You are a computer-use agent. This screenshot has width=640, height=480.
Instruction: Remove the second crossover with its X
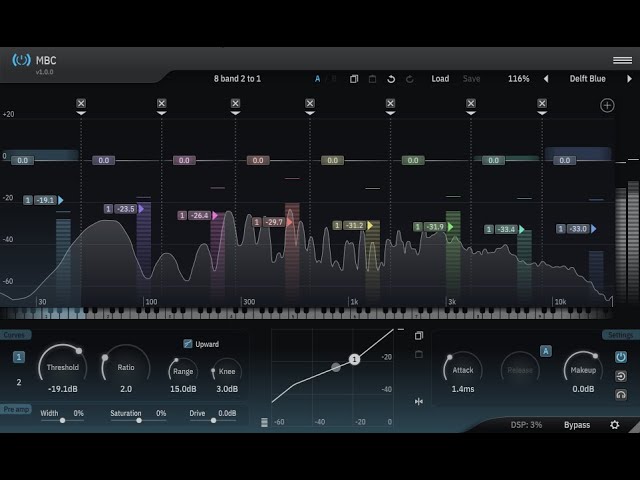(x=162, y=103)
